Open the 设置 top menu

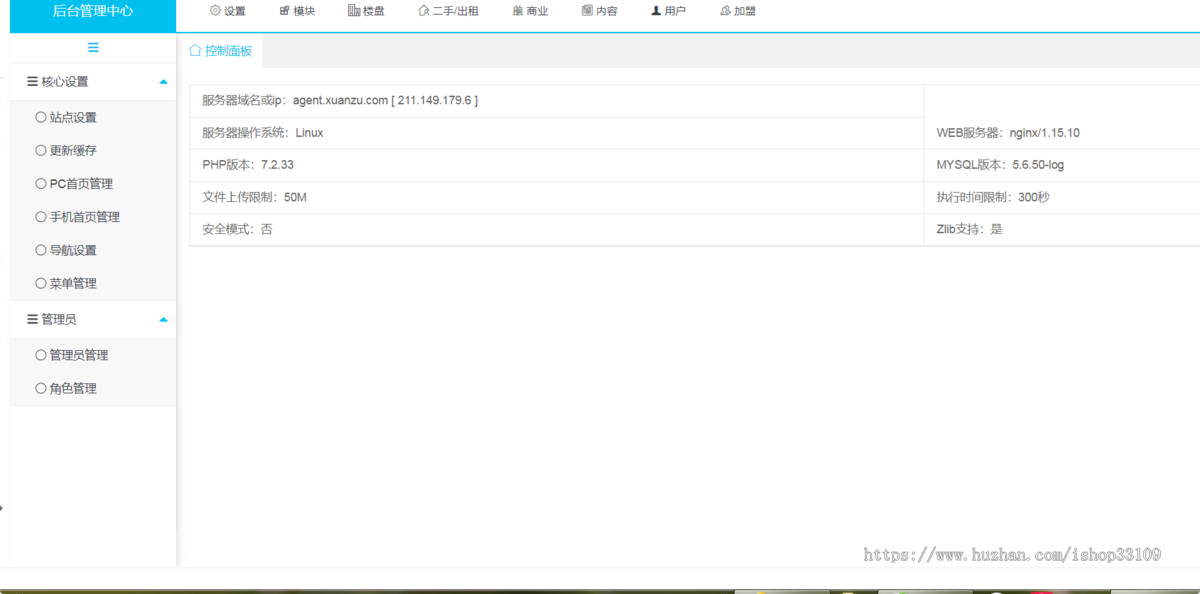pyautogui.click(x=227, y=11)
